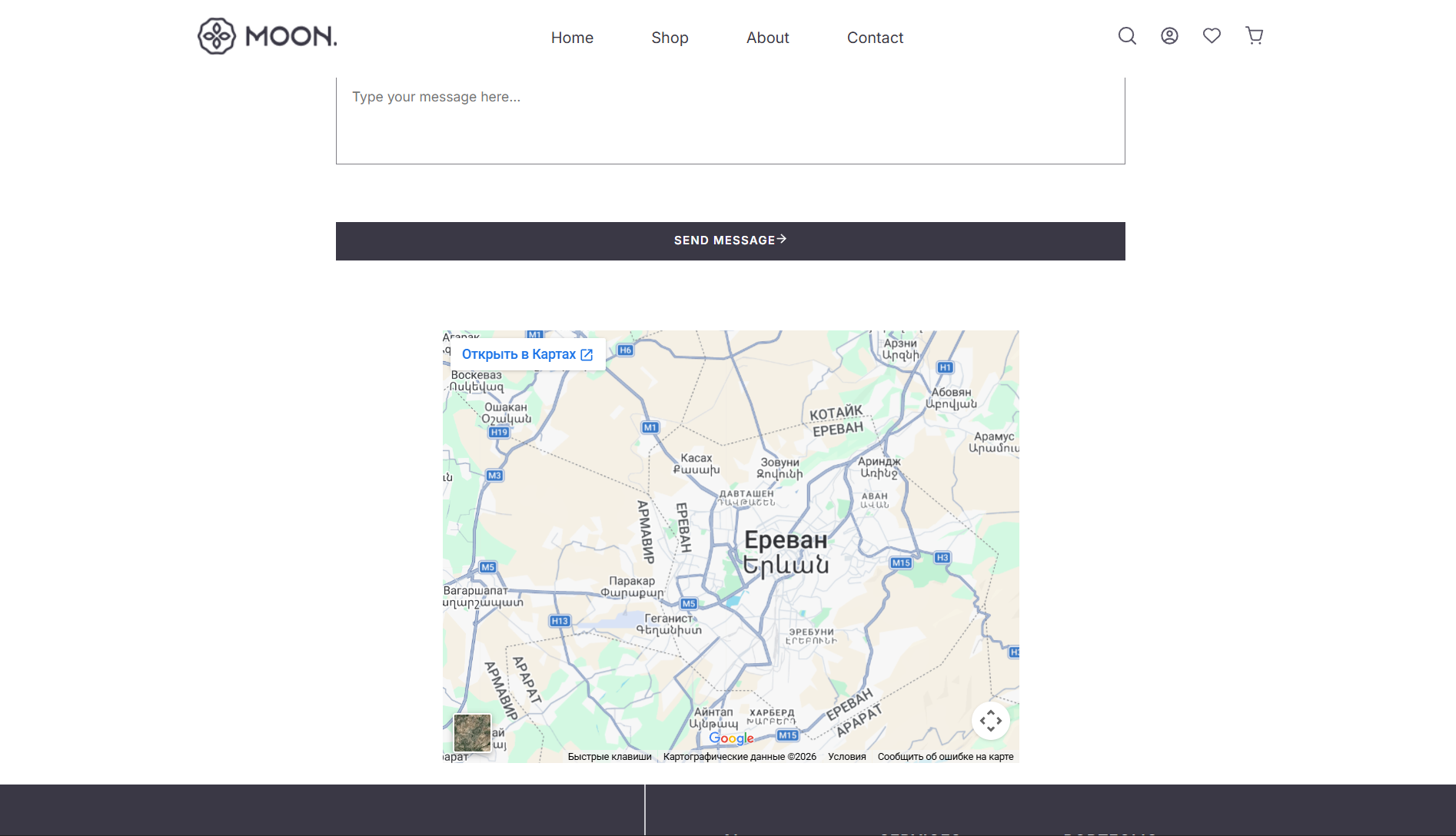
Task: Focus the message text area
Action: [x=730, y=121]
